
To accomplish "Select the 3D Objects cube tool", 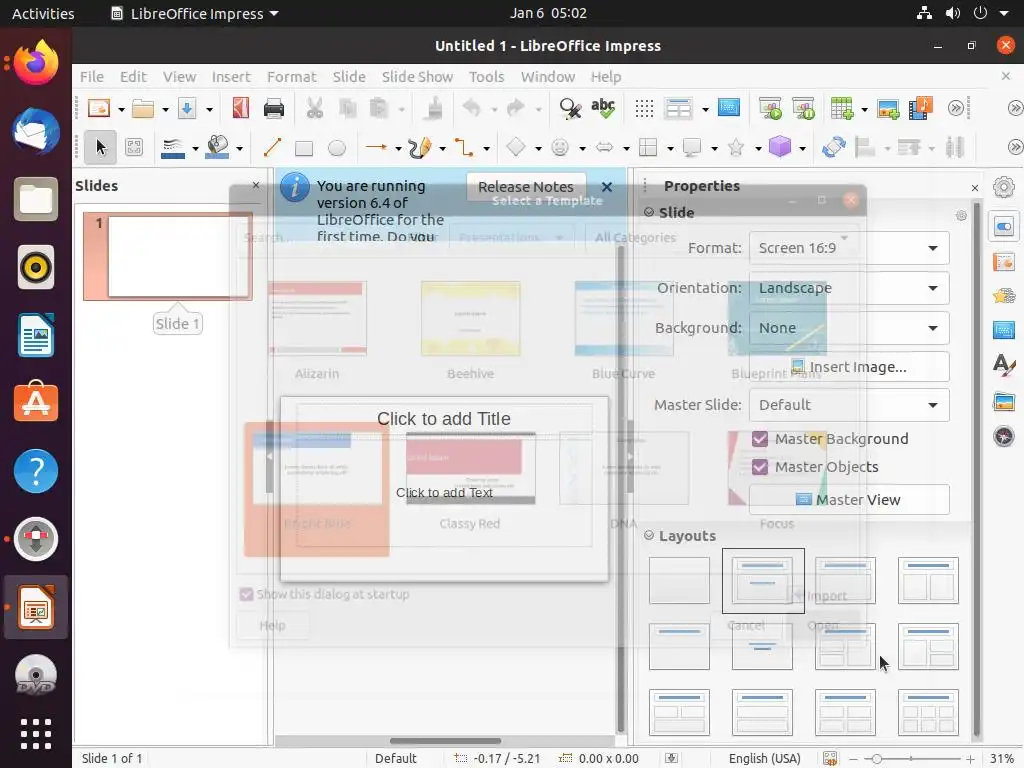I will click(780, 148).
